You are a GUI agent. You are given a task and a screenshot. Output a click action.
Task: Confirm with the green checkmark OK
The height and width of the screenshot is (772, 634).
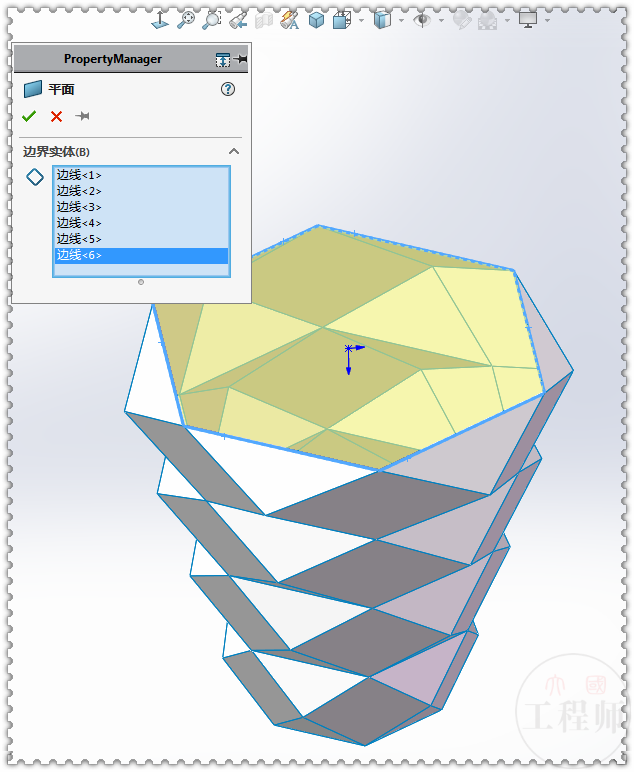(x=29, y=116)
